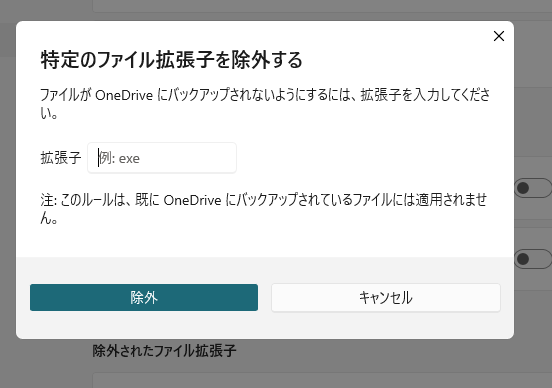Click the backup description paragraph text
Viewport: 552px width, 388px height.
coord(265,104)
